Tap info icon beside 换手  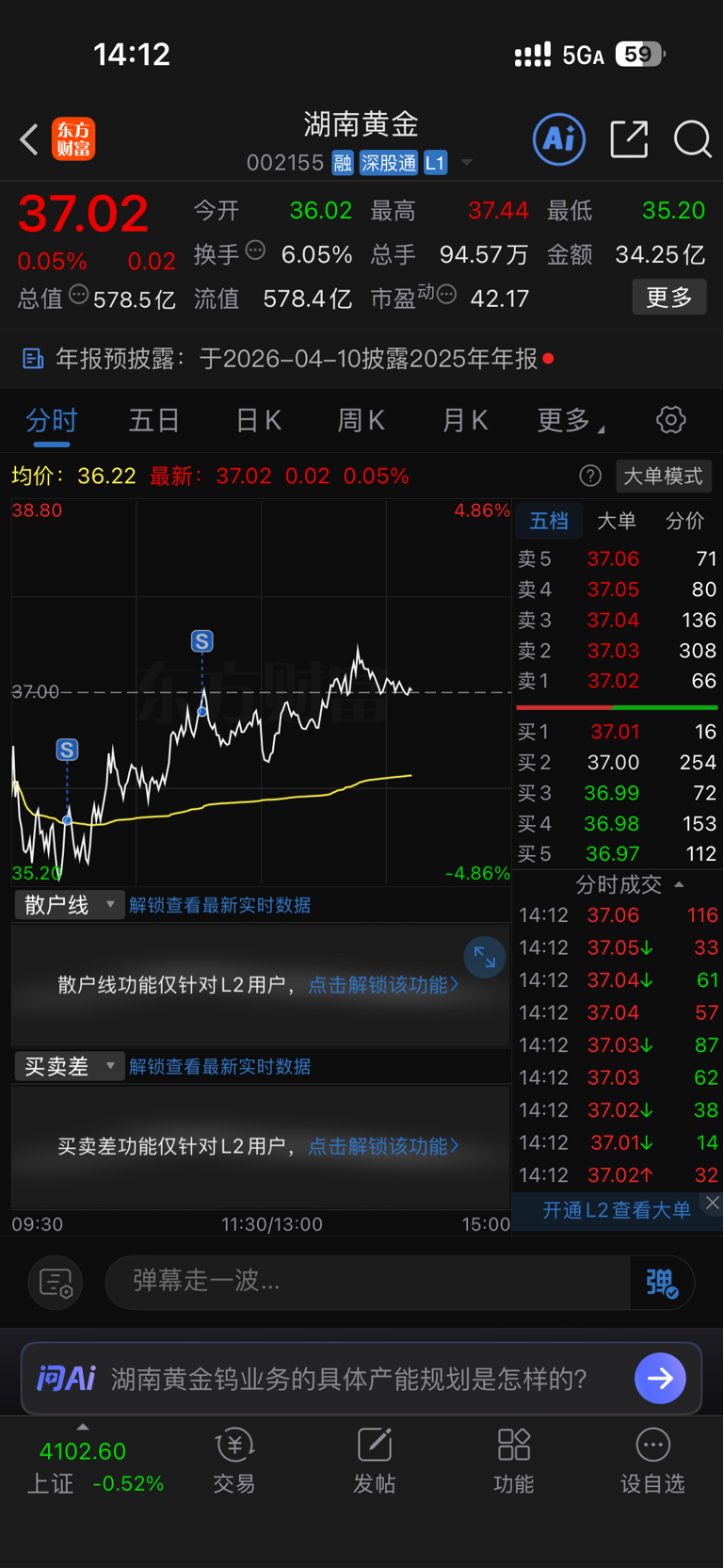pos(255,251)
